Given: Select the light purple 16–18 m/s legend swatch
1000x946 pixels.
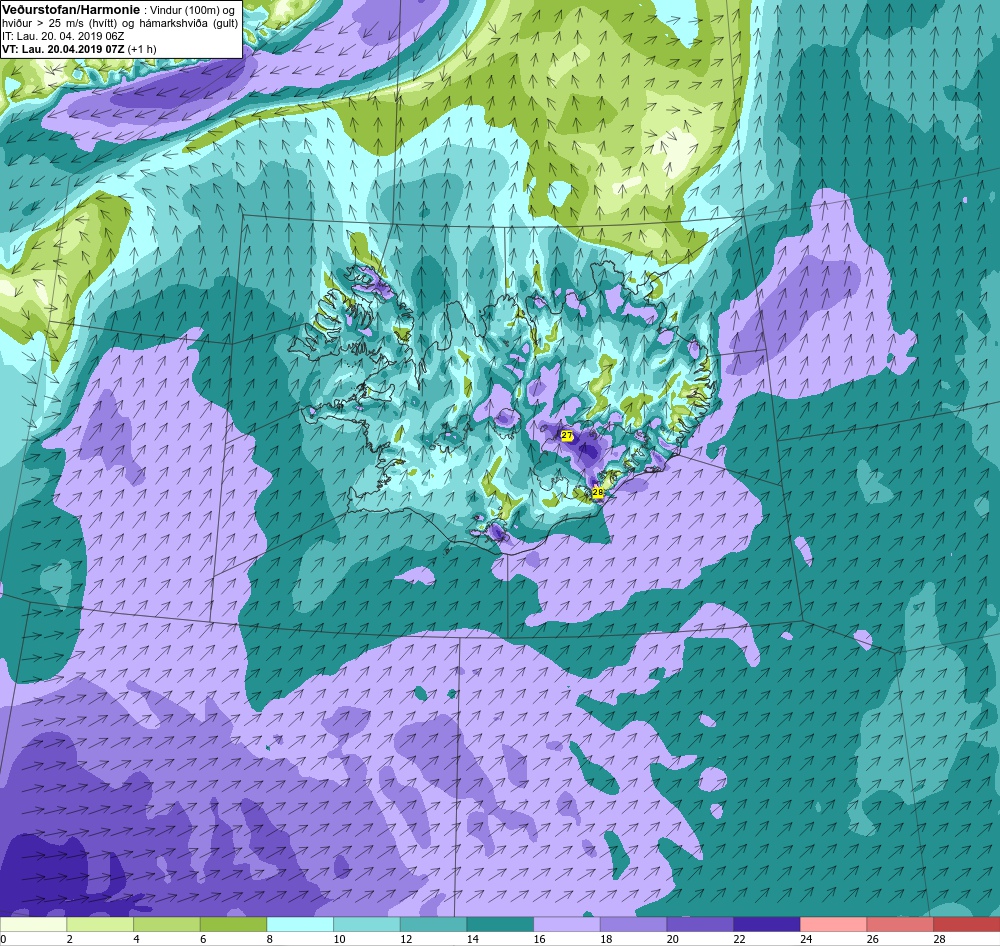Looking at the screenshot, I should tap(566, 924).
